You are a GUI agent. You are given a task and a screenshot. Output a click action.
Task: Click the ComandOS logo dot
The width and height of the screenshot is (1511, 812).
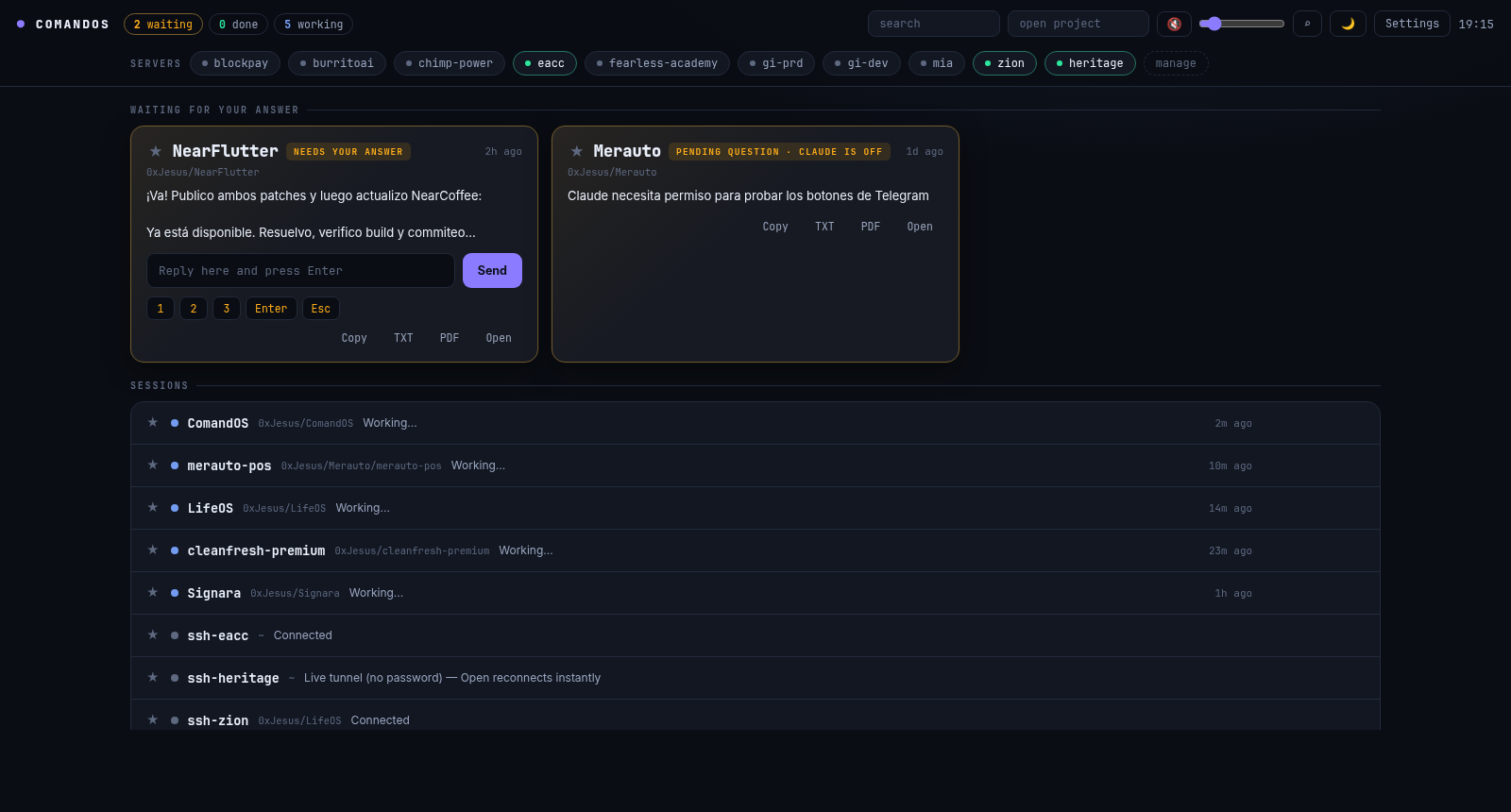21,24
